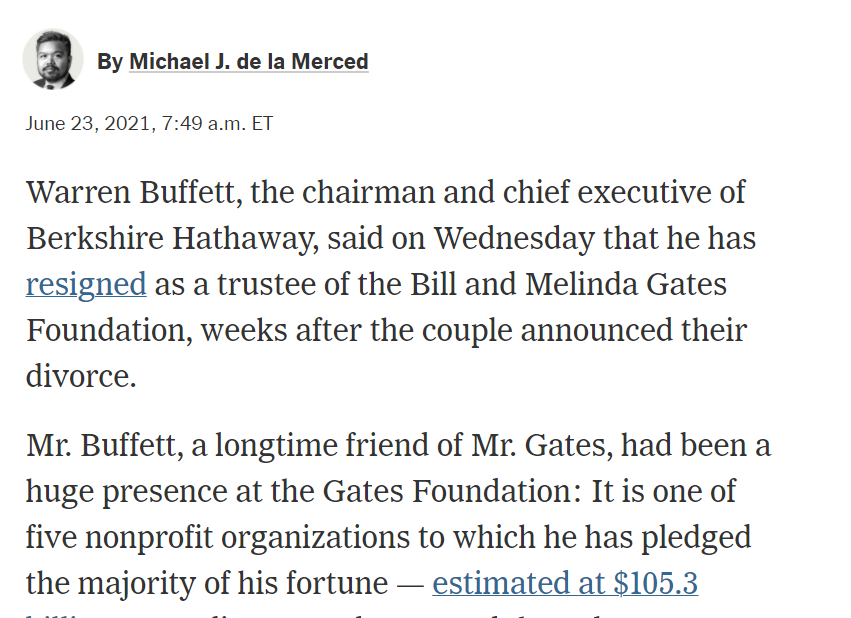Viewport: 851px width, 618px height.
Task: Click the "By" byline label
Action: pos(109,62)
